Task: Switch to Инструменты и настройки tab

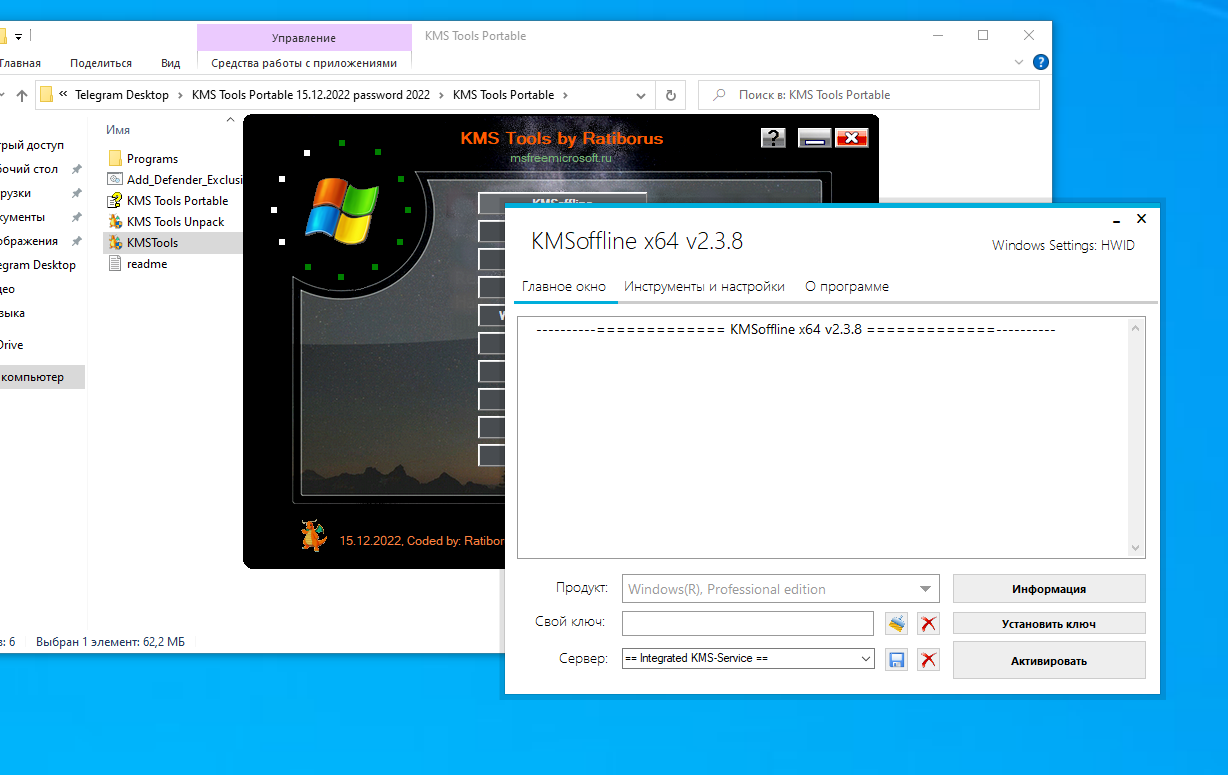Action: [x=704, y=286]
